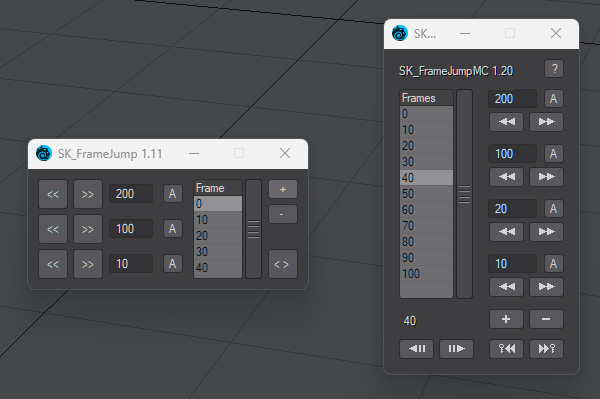600x399 pixels.
Task: Jump back 100 frames in SK_FrameJump 1.11
Action: tap(53, 229)
